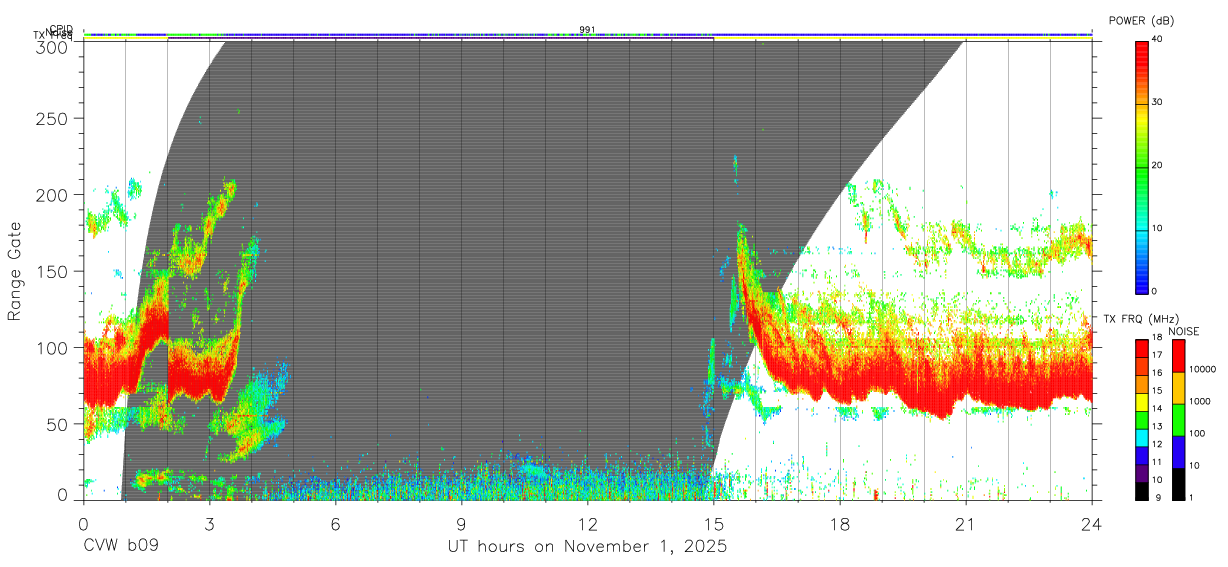Click the yellow-orange segment of NOISE bar

[1178, 388]
